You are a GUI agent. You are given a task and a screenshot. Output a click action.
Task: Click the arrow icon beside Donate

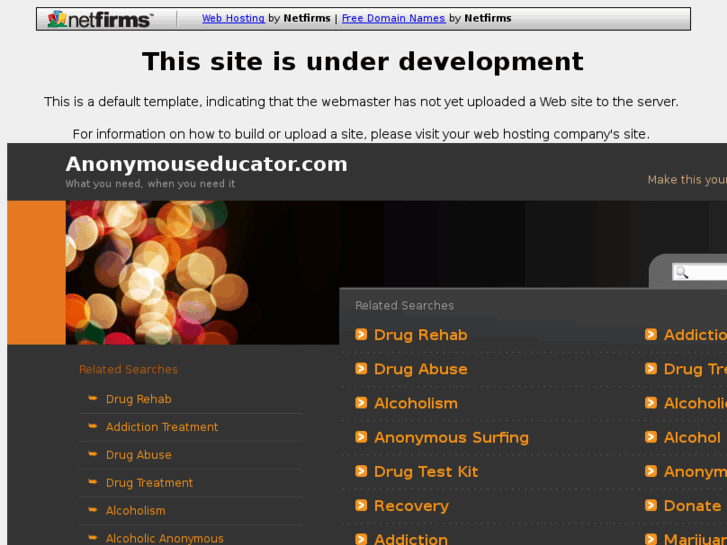(x=651, y=505)
